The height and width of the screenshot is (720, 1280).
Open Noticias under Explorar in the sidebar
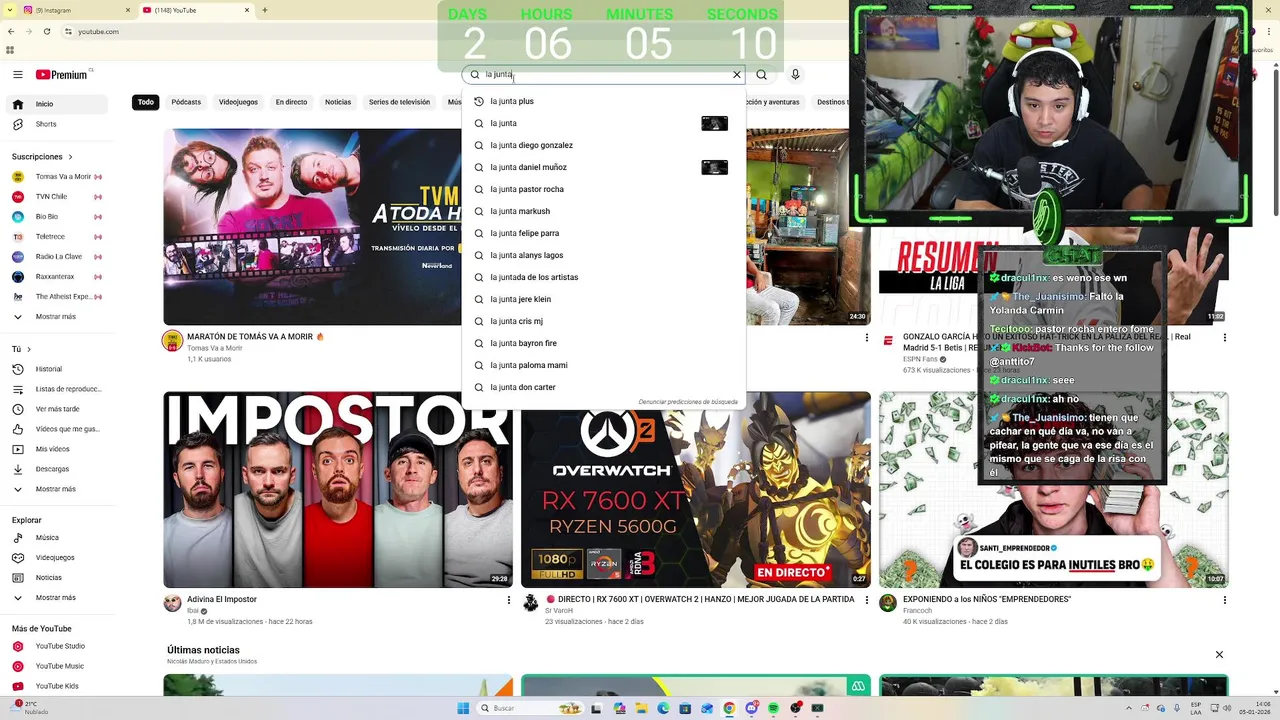[56, 578]
